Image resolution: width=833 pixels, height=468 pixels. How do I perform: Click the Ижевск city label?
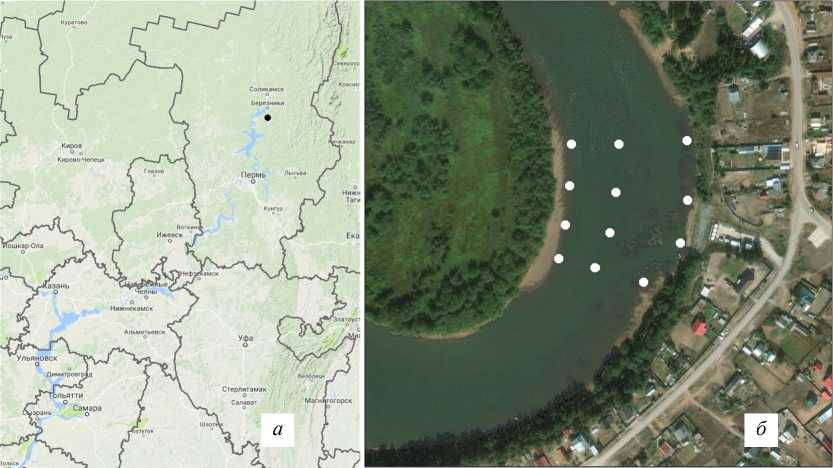coord(170,234)
